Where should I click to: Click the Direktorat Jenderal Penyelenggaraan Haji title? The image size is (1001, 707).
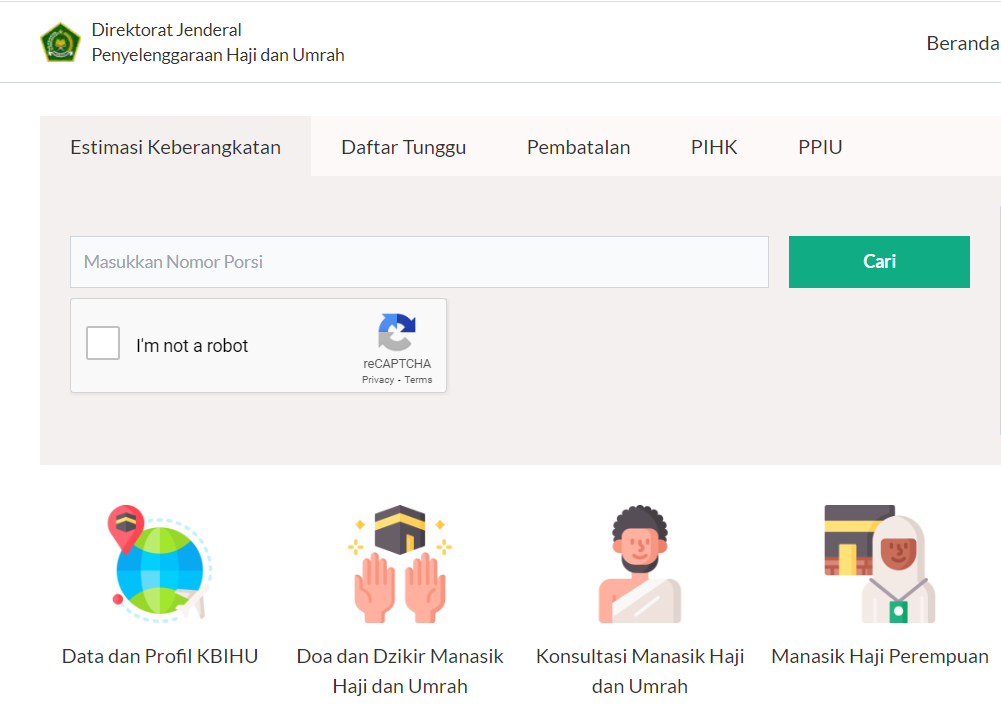[x=218, y=42]
